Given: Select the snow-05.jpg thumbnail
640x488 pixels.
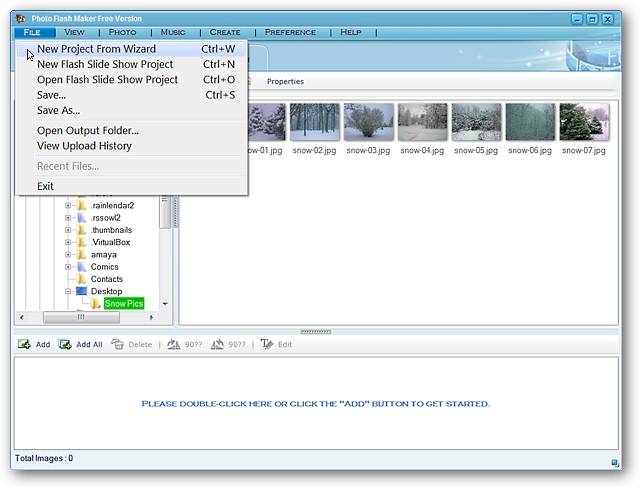Looking at the screenshot, I should pos(476,122).
